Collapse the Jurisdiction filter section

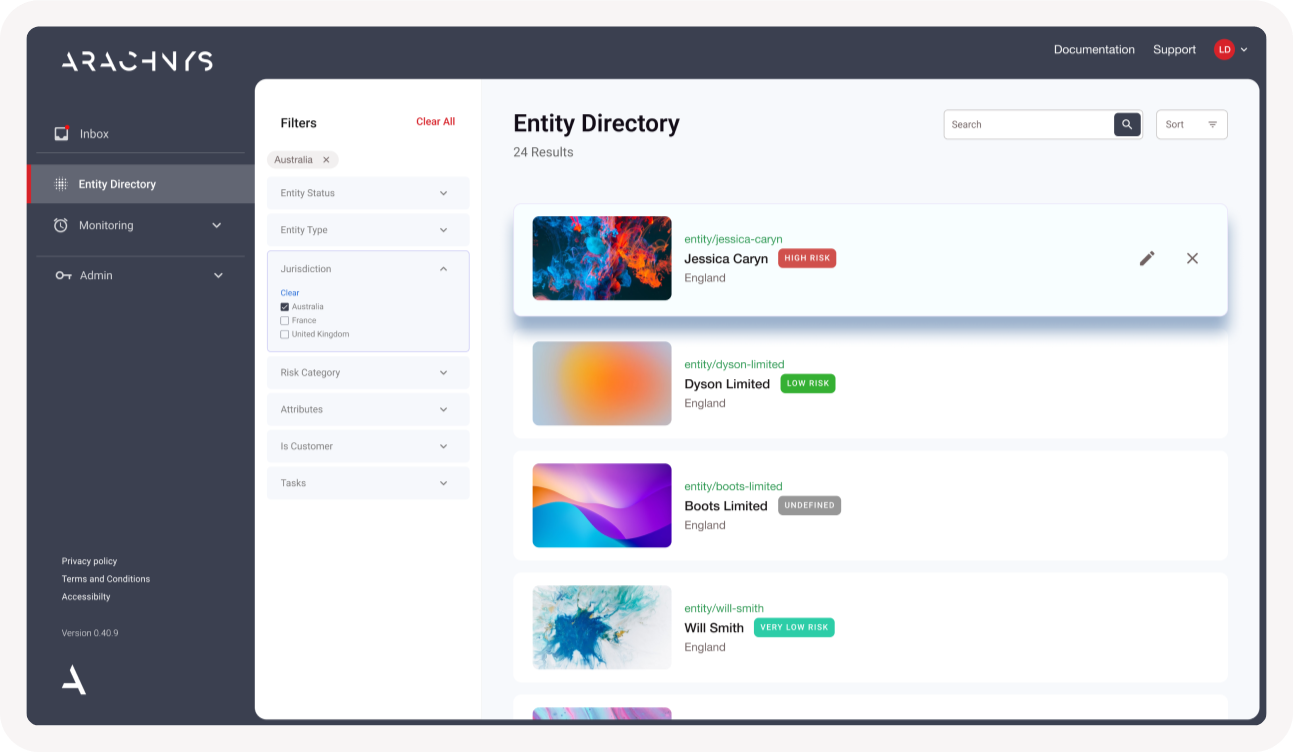point(443,269)
